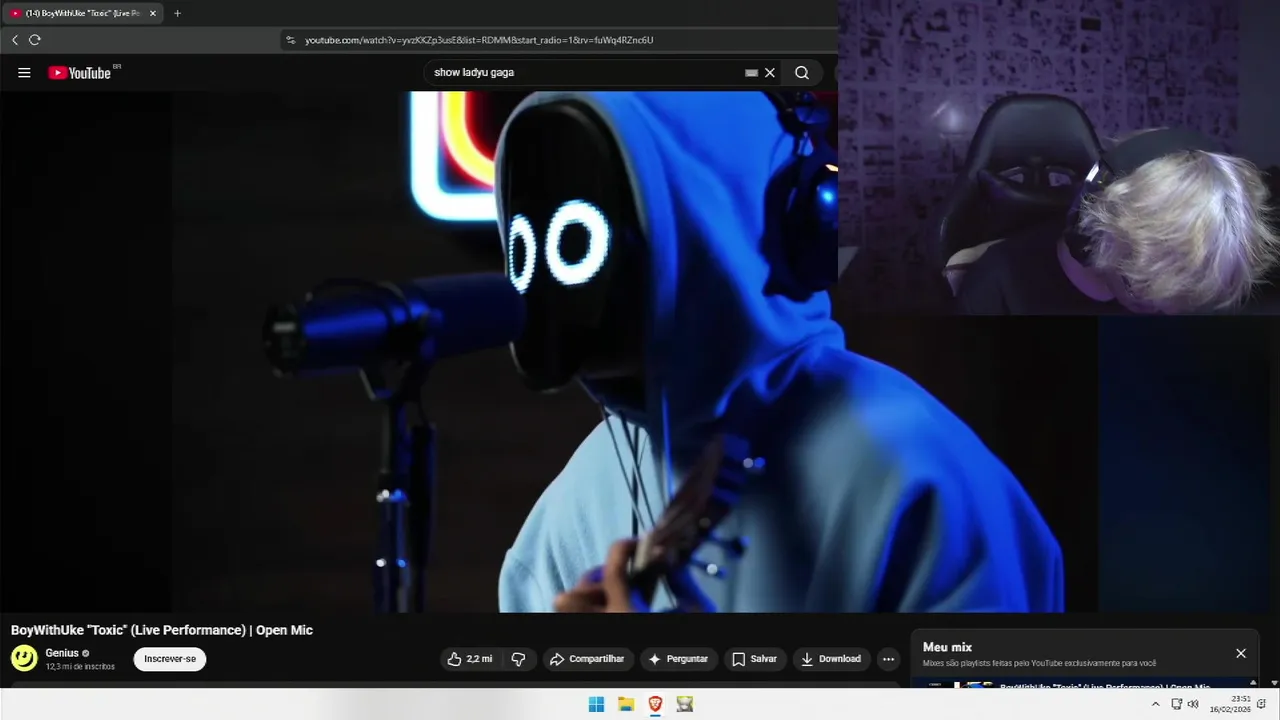The width and height of the screenshot is (1280, 720).
Task: Click the Brave browser taskbar icon
Action: 655,704
